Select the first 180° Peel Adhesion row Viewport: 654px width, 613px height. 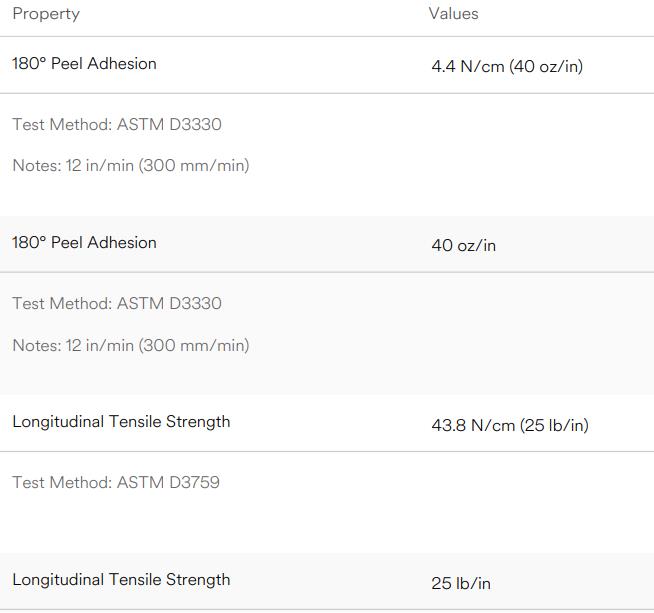[x=327, y=65]
